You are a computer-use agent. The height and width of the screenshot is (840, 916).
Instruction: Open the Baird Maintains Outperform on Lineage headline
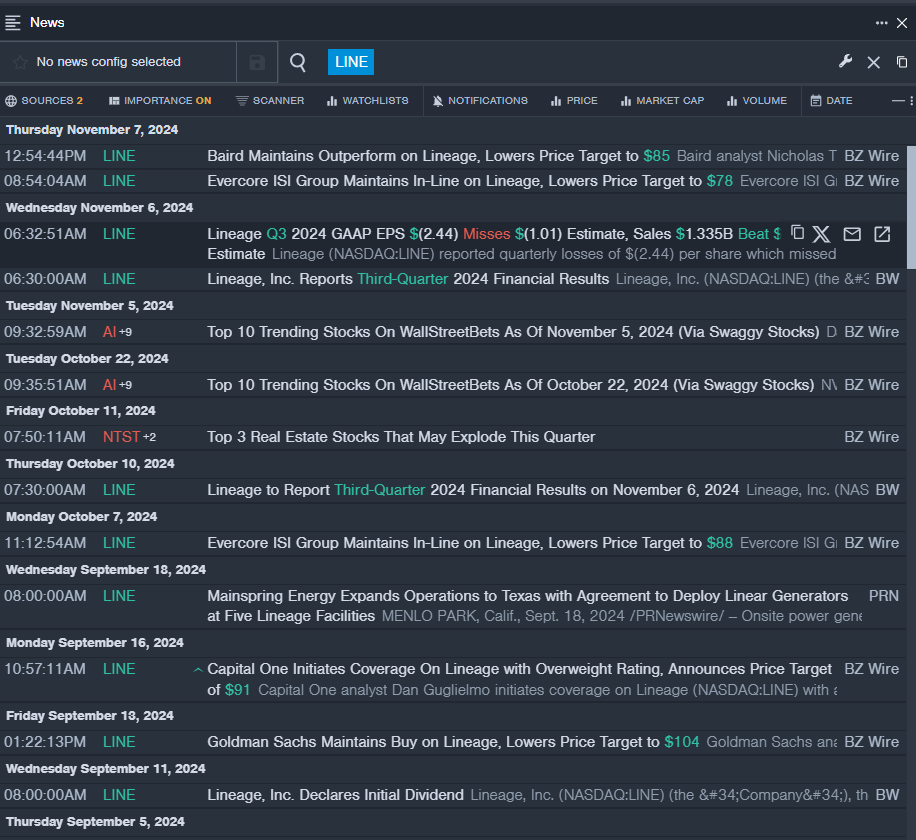point(422,156)
